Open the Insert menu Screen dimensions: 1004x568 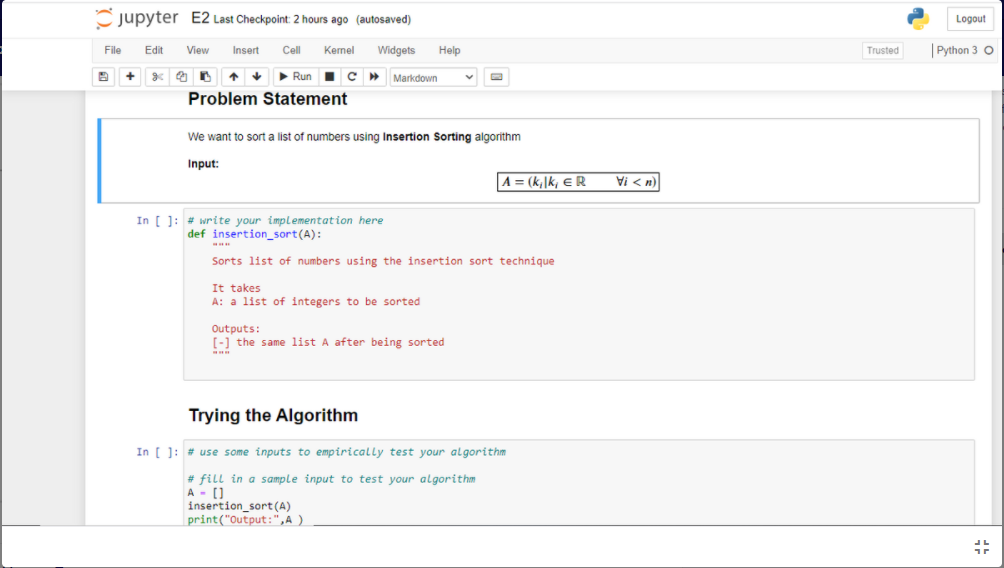tap(246, 50)
